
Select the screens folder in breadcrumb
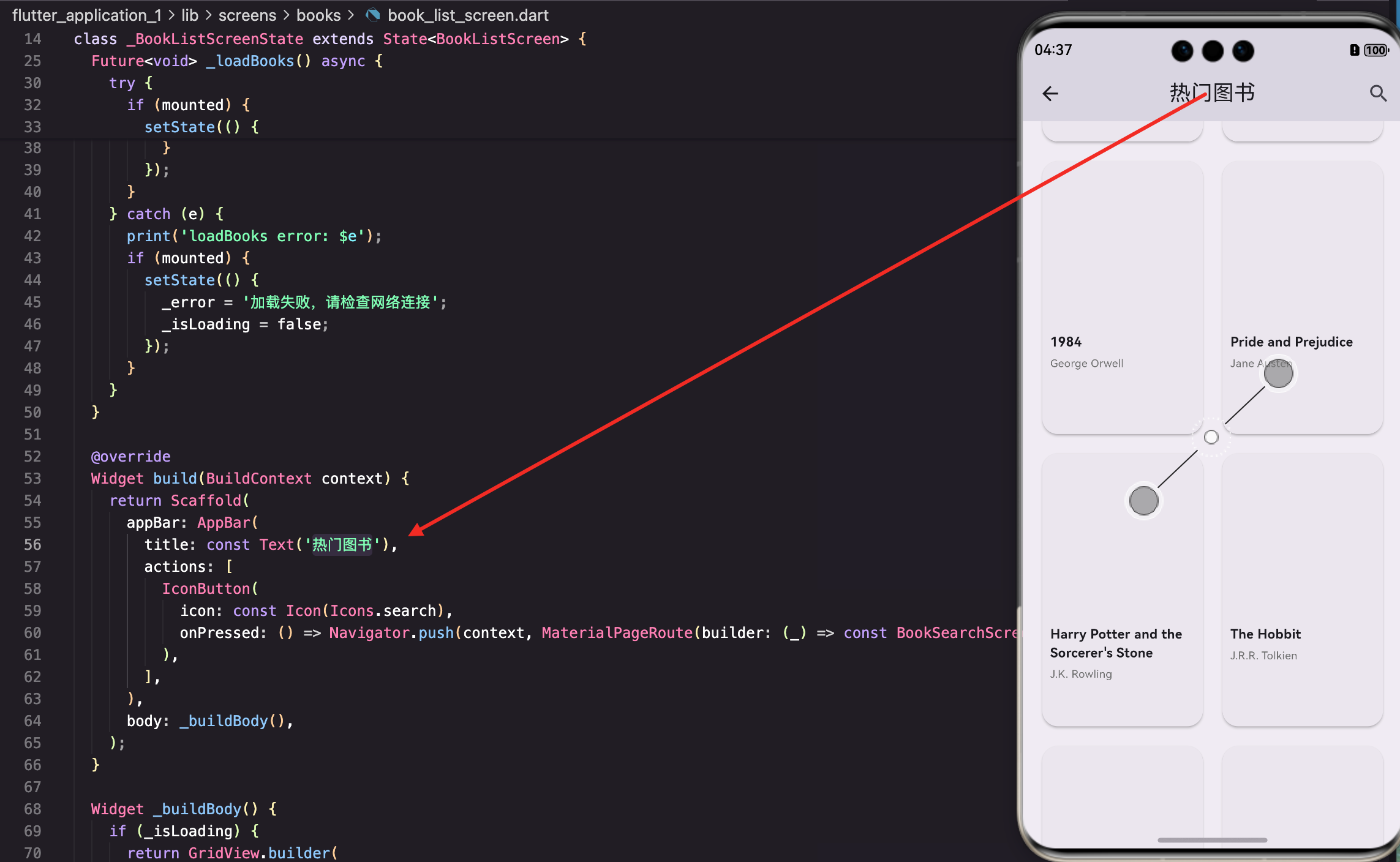tap(247, 15)
